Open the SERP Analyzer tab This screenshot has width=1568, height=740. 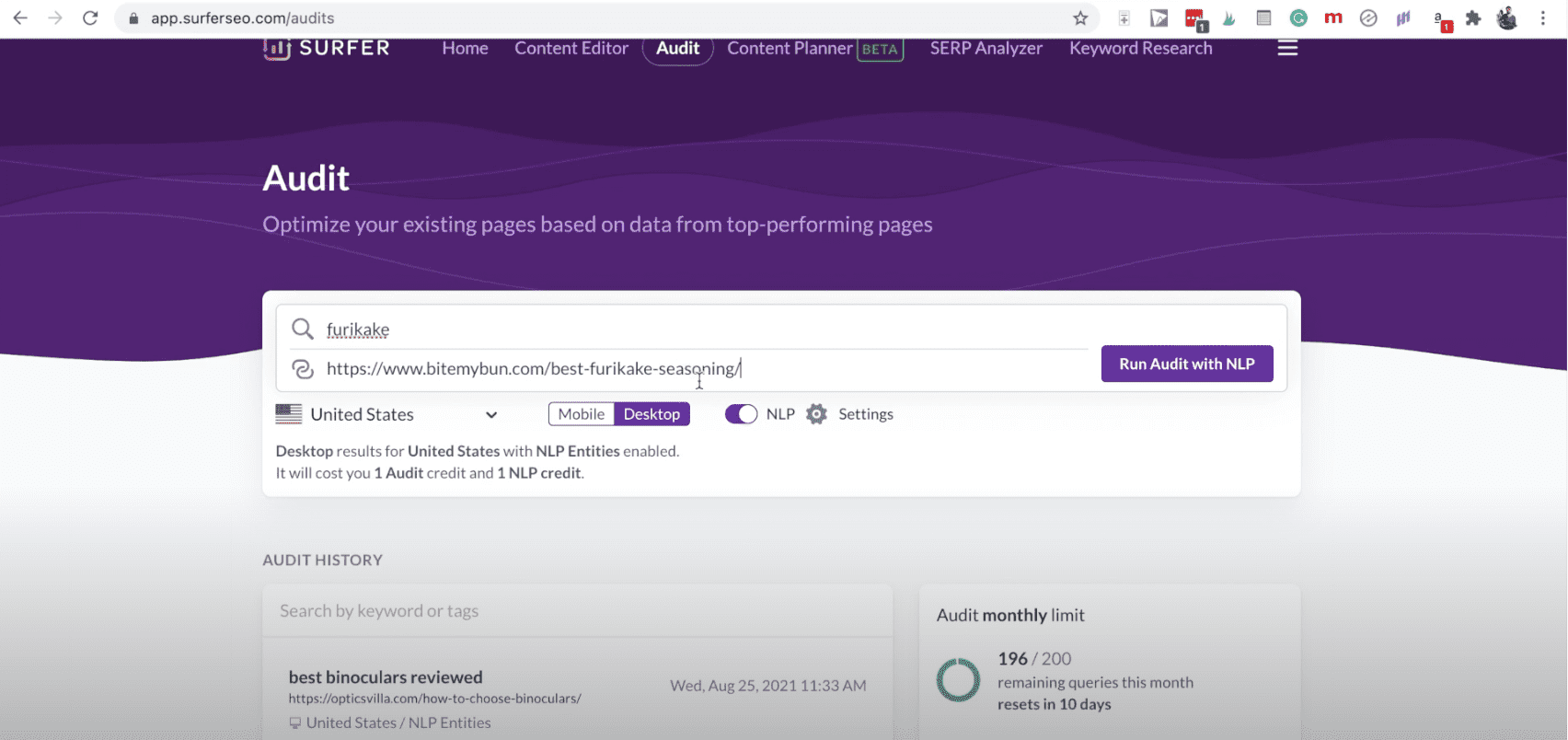click(x=986, y=48)
